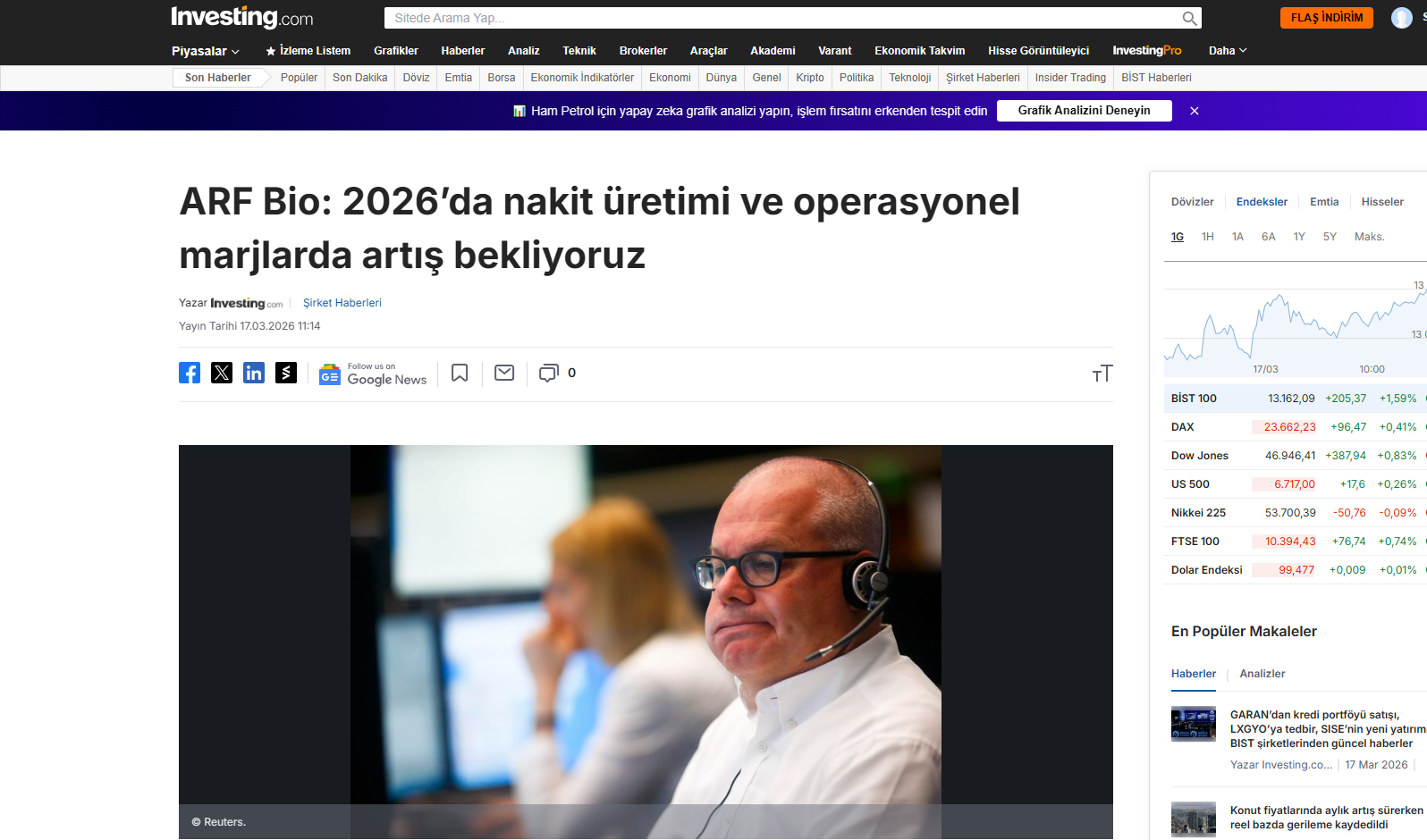Select the 5Y chart time range
This screenshot has height=840, width=1427.
coord(1330,237)
